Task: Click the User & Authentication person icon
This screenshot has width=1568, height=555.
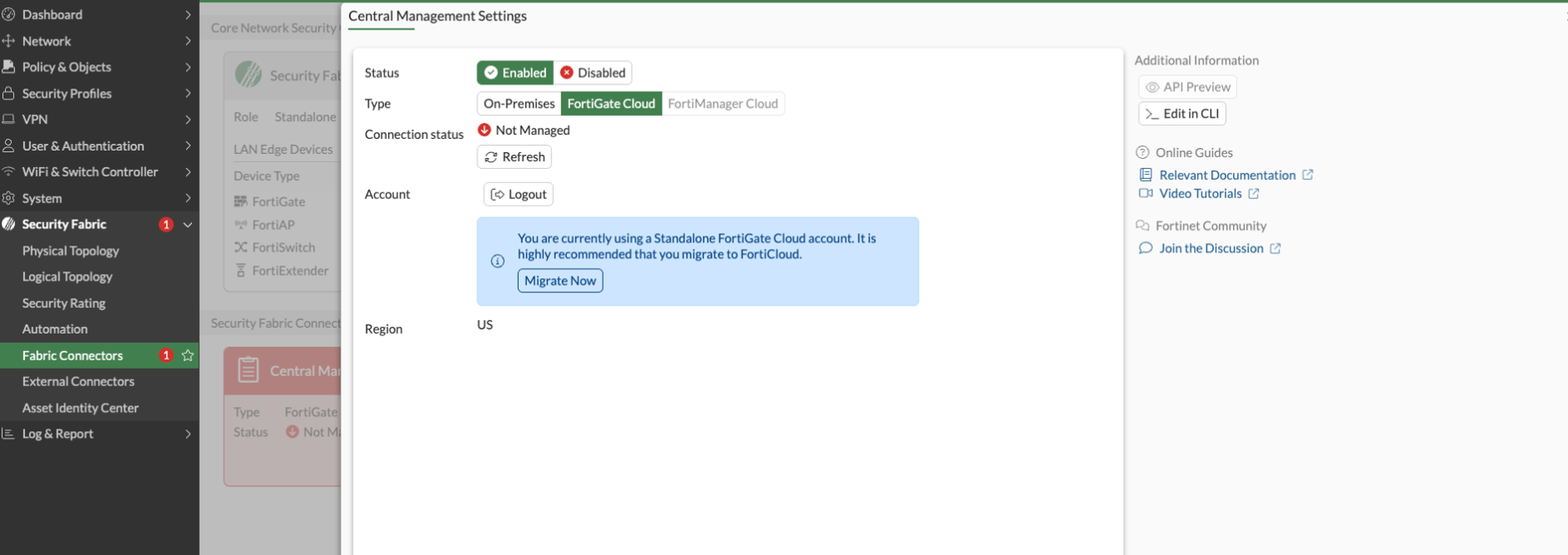Action: (x=8, y=146)
